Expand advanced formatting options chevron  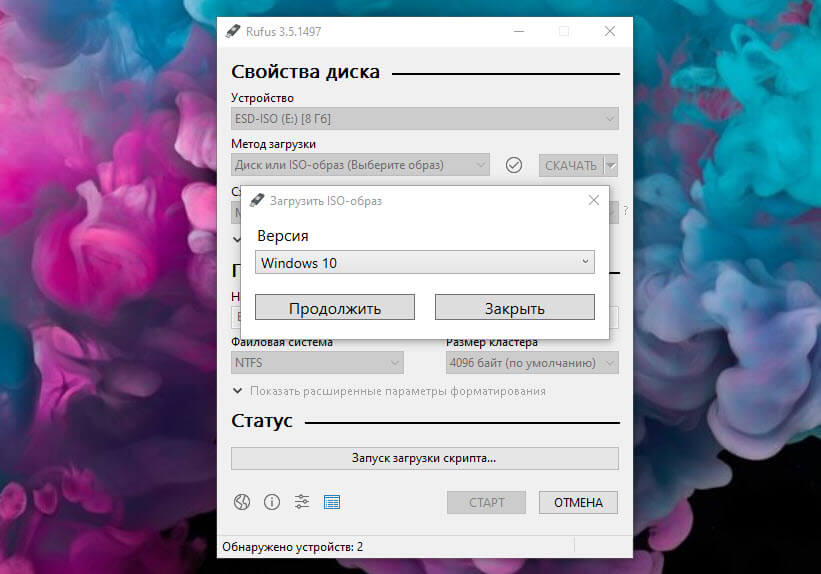[x=237, y=391]
